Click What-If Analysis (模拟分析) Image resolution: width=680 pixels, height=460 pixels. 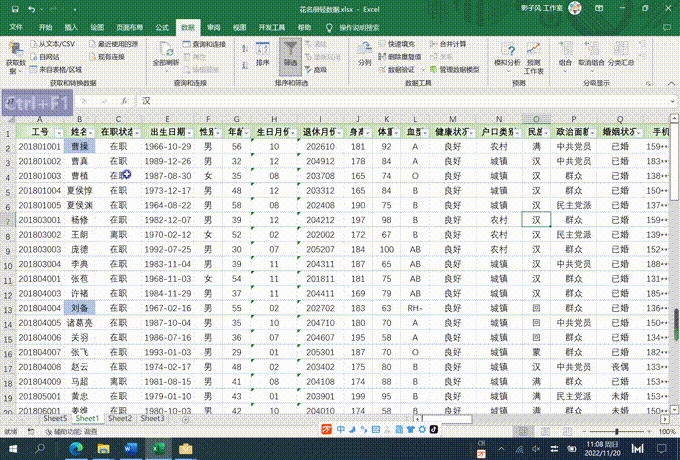click(x=507, y=57)
